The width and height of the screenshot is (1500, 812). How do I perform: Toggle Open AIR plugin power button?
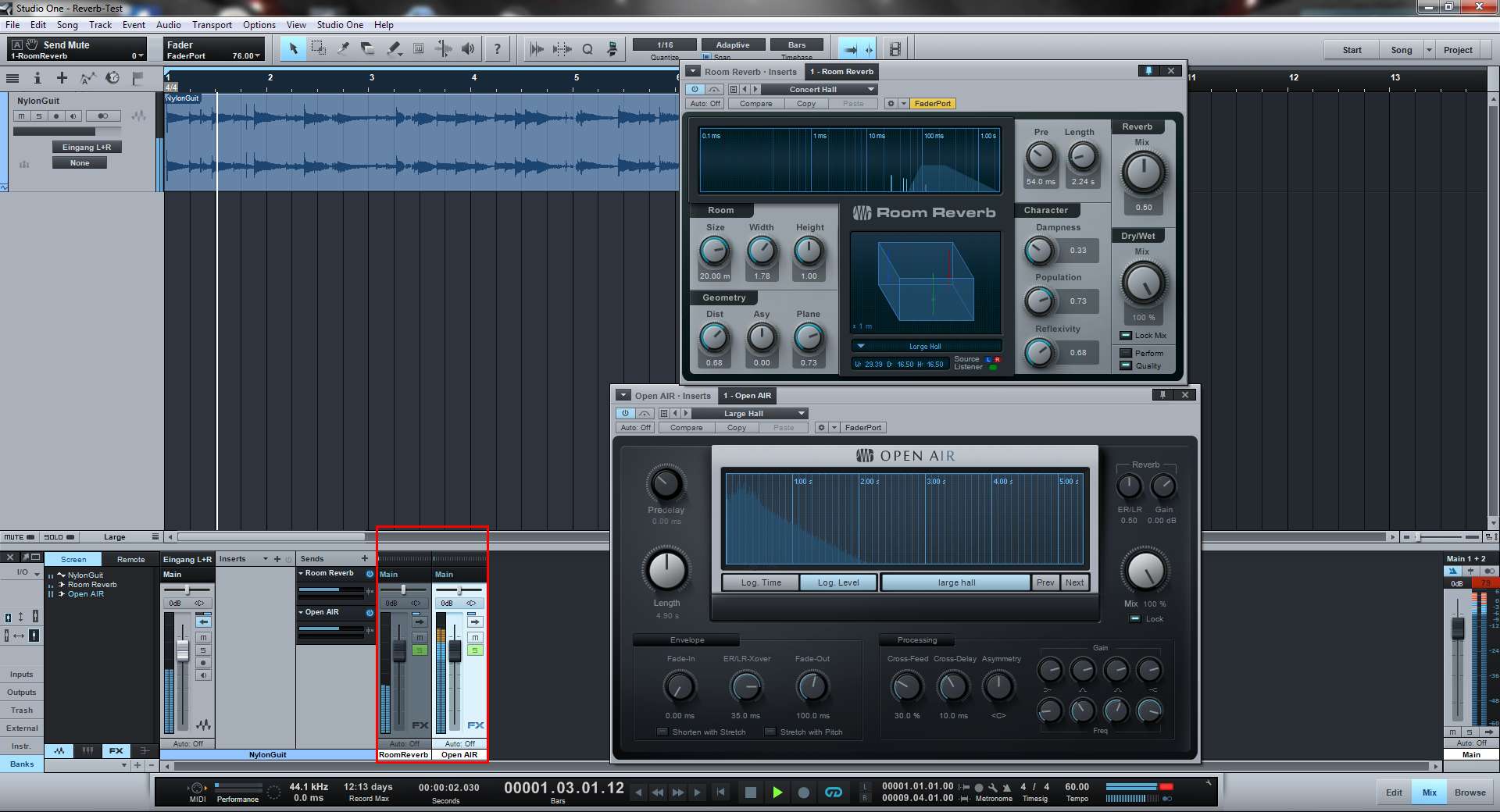coord(625,413)
